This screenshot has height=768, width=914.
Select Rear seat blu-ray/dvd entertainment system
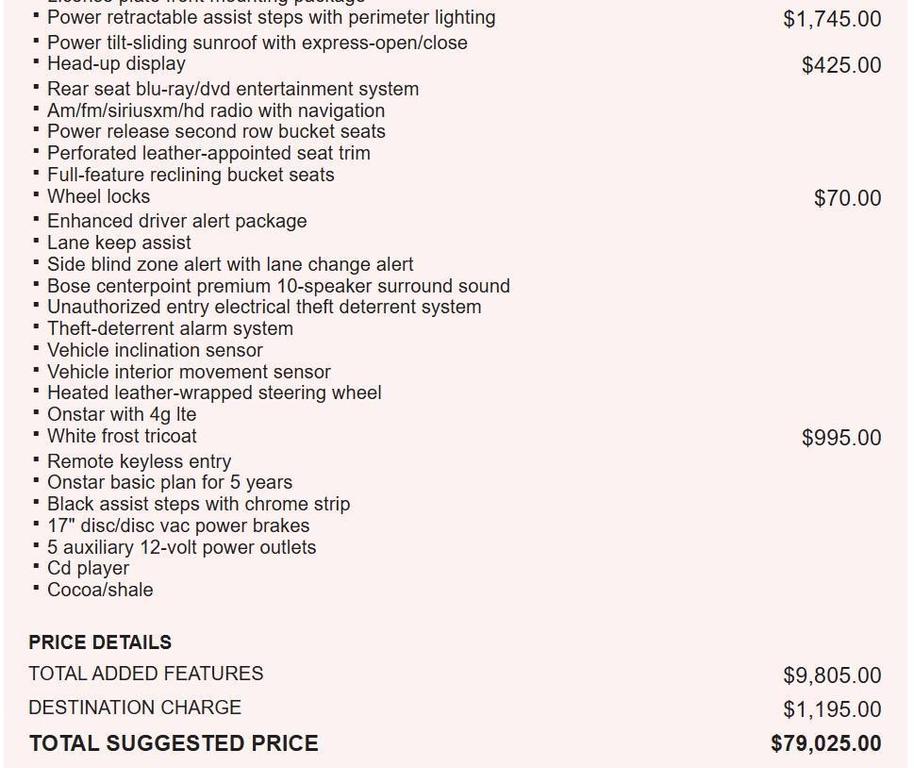tap(233, 89)
